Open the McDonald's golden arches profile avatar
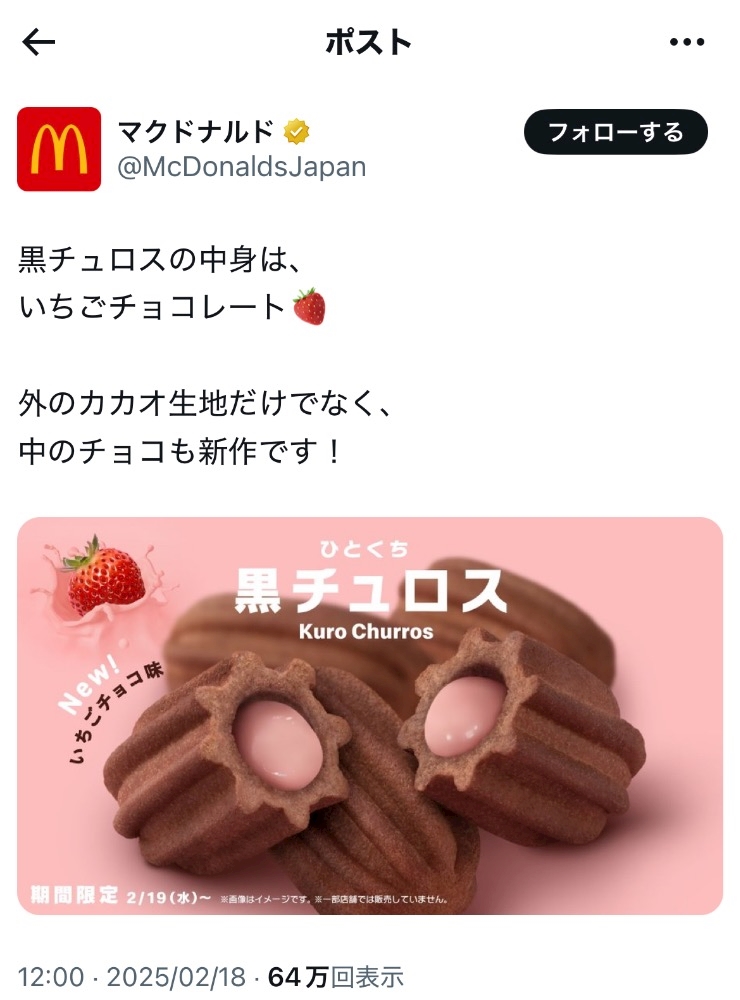740x1000 pixels. 59,149
